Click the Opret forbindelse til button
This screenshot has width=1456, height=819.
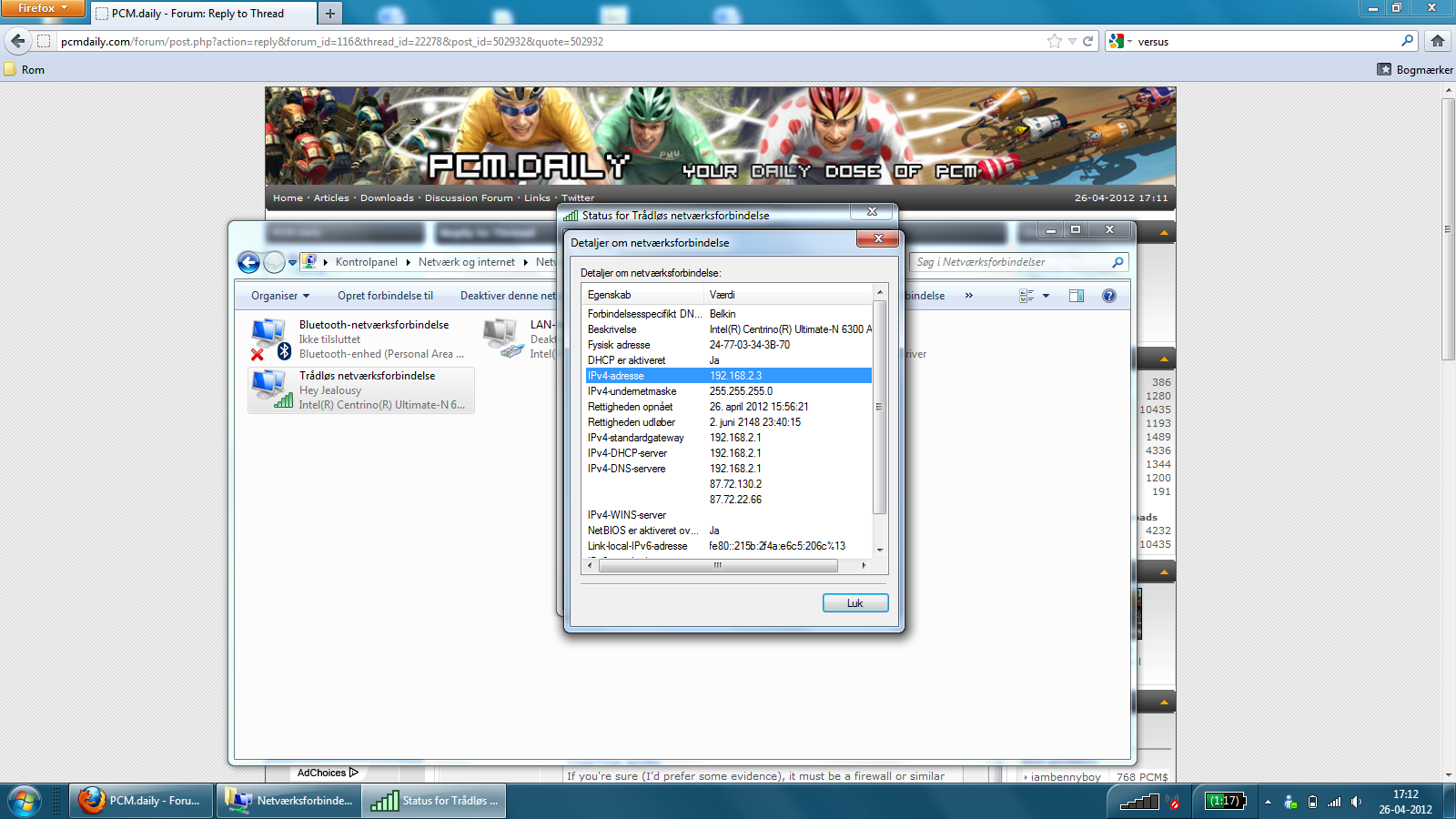(x=385, y=296)
